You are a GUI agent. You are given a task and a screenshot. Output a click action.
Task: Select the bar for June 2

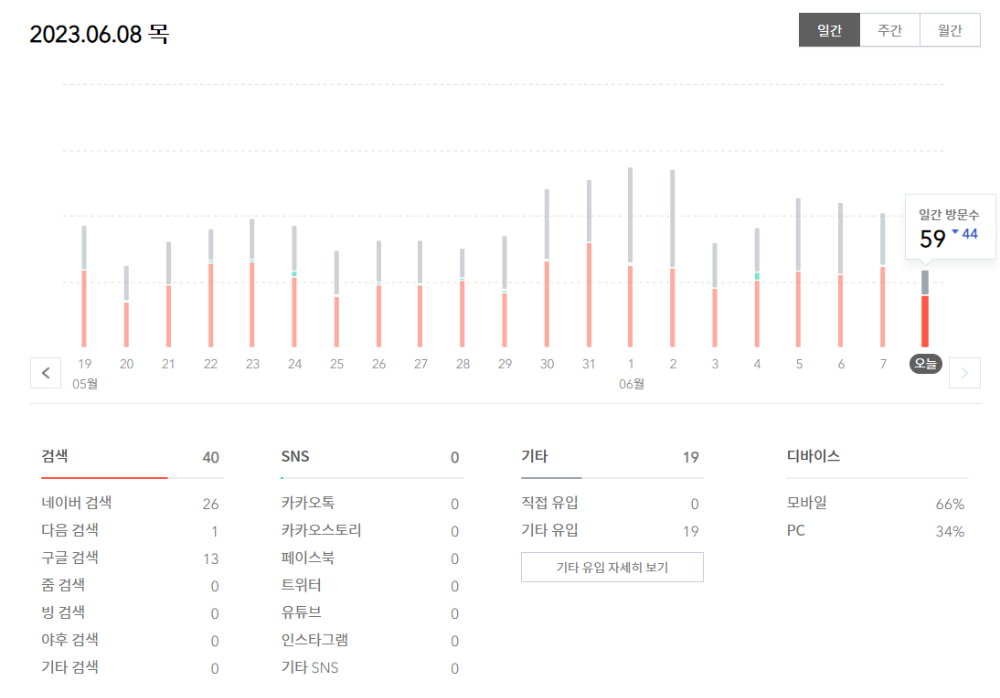point(672,258)
